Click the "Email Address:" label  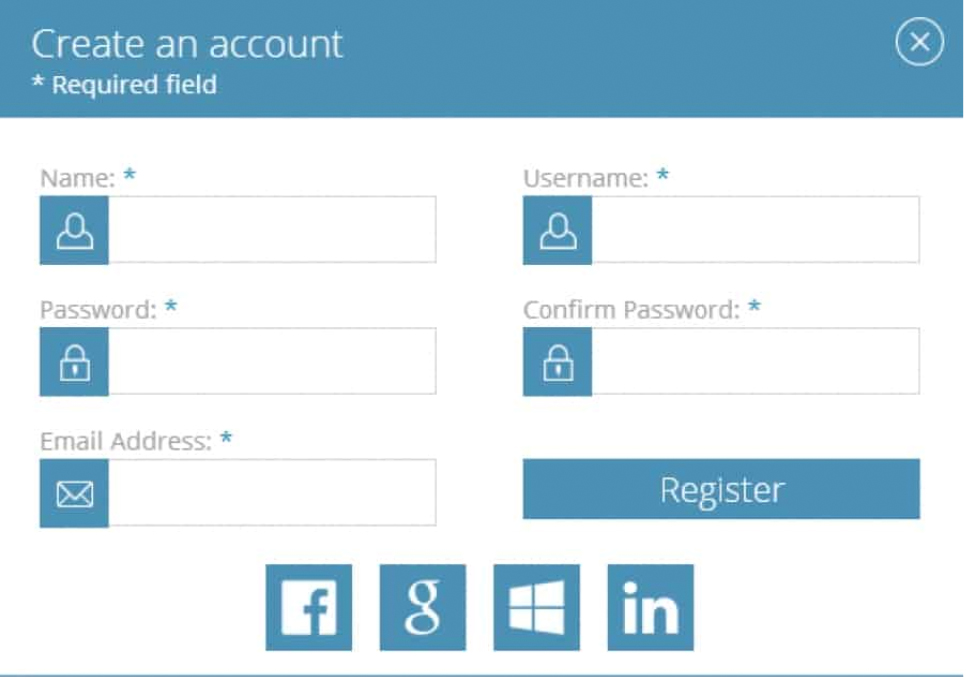(126, 441)
